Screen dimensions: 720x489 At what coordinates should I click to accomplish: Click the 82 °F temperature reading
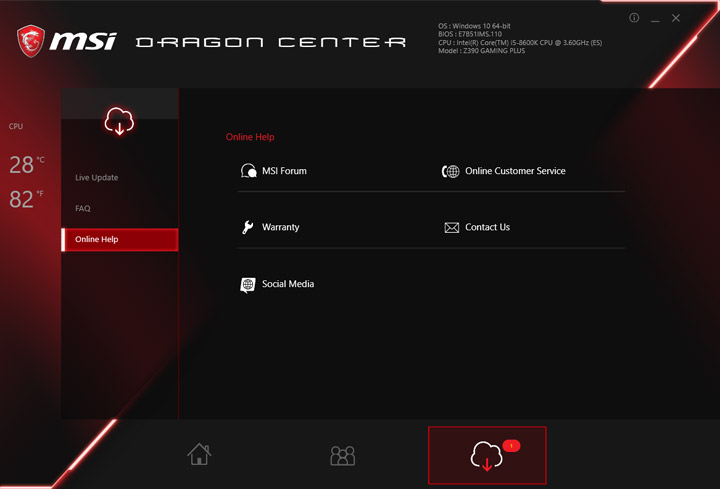26,199
